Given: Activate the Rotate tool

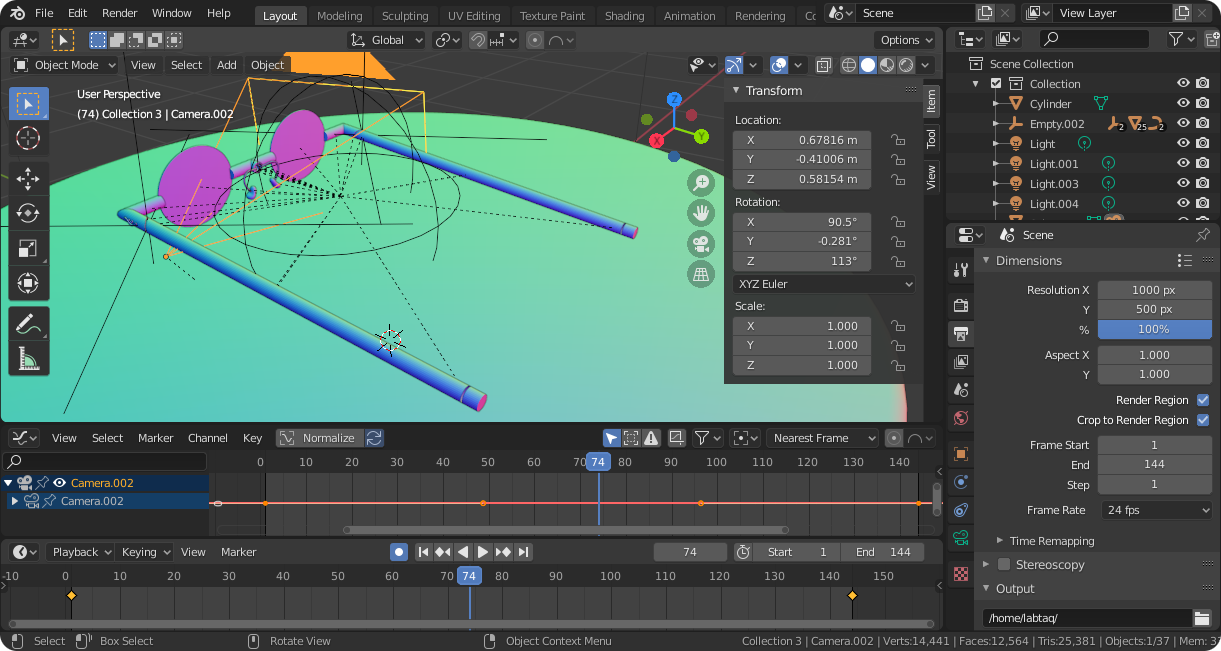Looking at the screenshot, I should coord(28,213).
